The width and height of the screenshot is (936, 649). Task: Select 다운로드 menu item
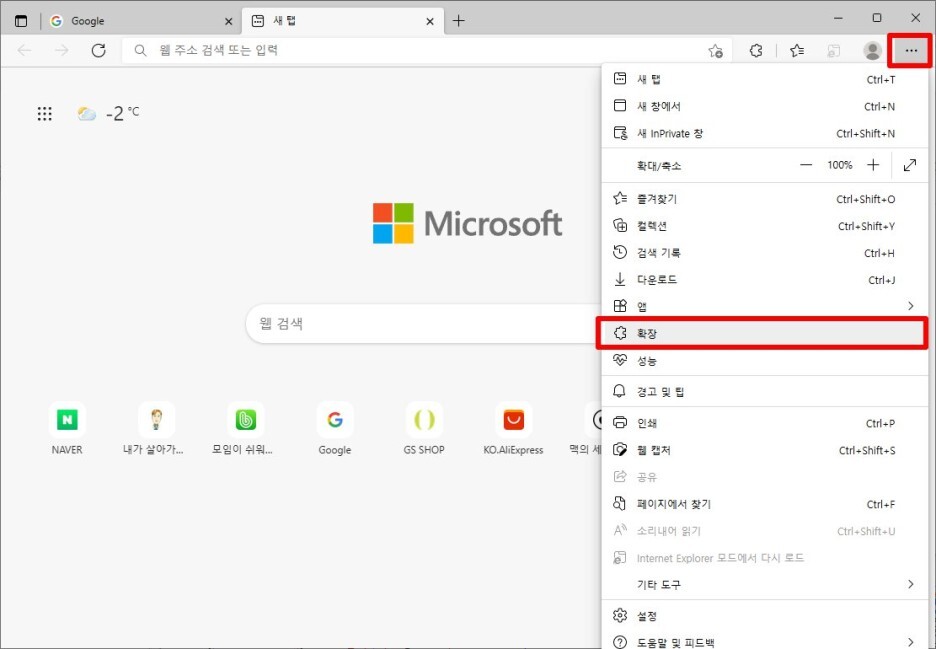coord(765,279)
